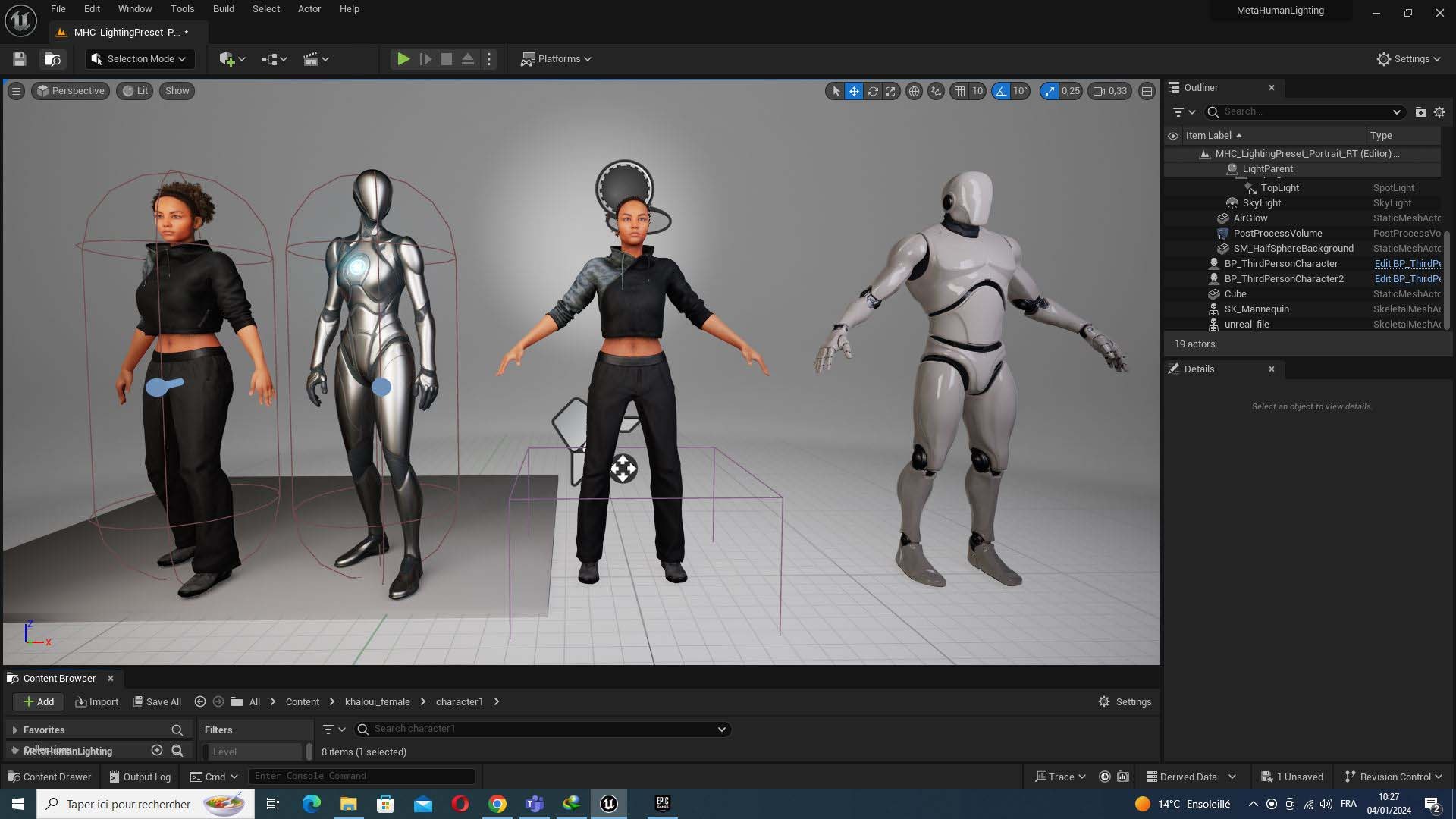Open Epic Games Launcher from taskbar
Screen dimensions: 1456x819
[662, 804]
